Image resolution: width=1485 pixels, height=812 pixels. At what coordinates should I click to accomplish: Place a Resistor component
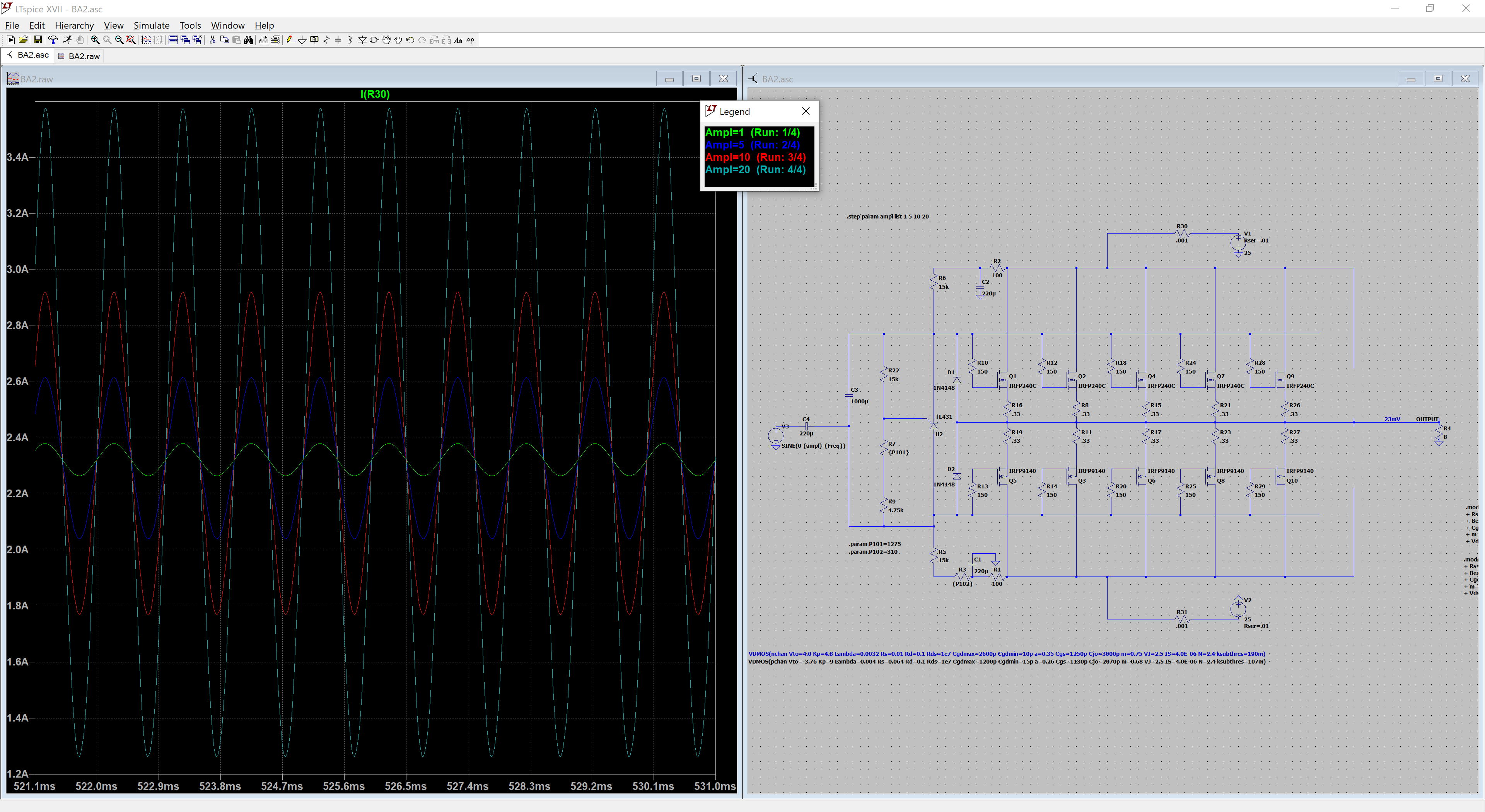[326, 40]
